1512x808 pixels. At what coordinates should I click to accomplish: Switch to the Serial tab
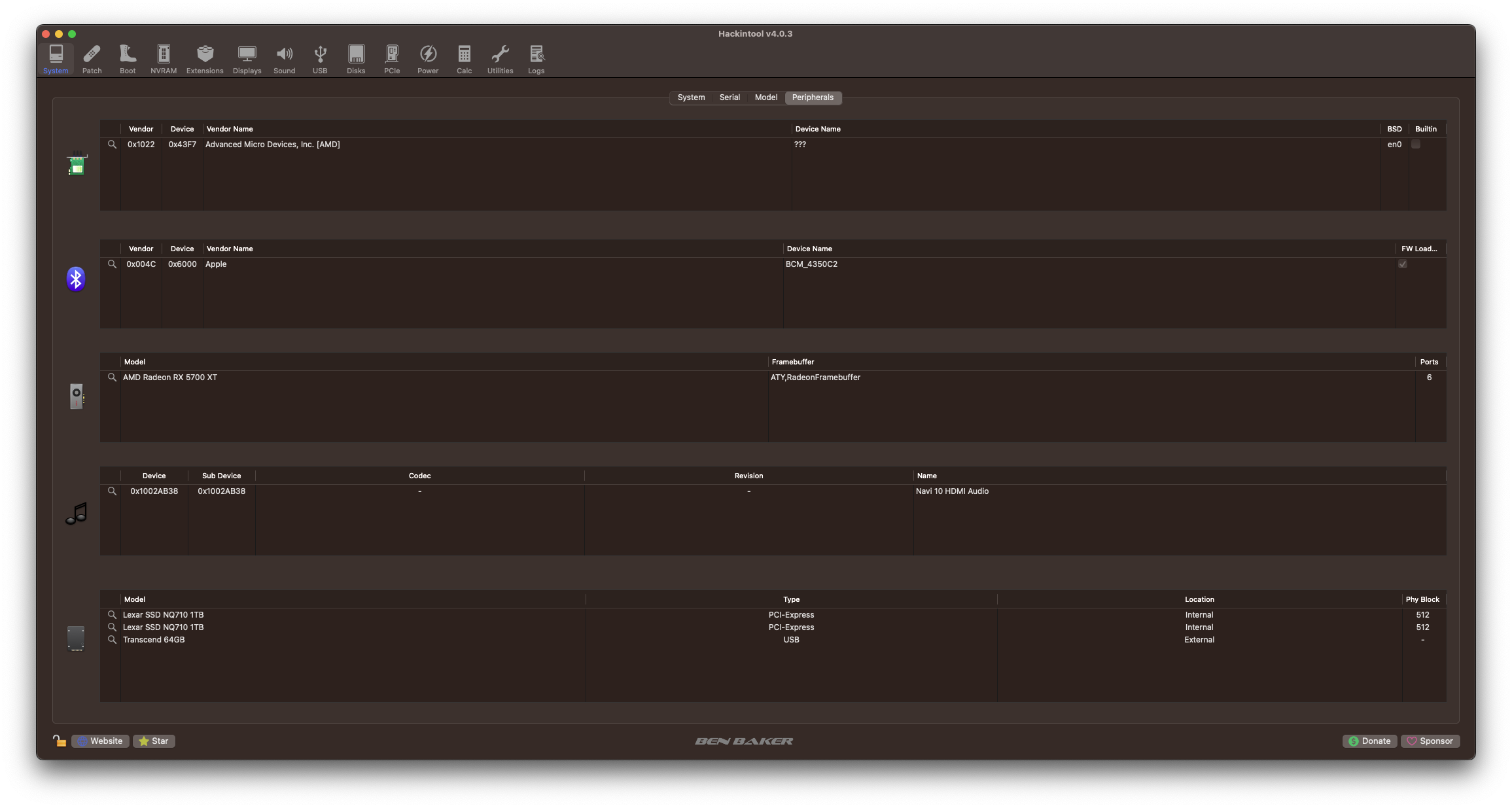click(730, 97)
